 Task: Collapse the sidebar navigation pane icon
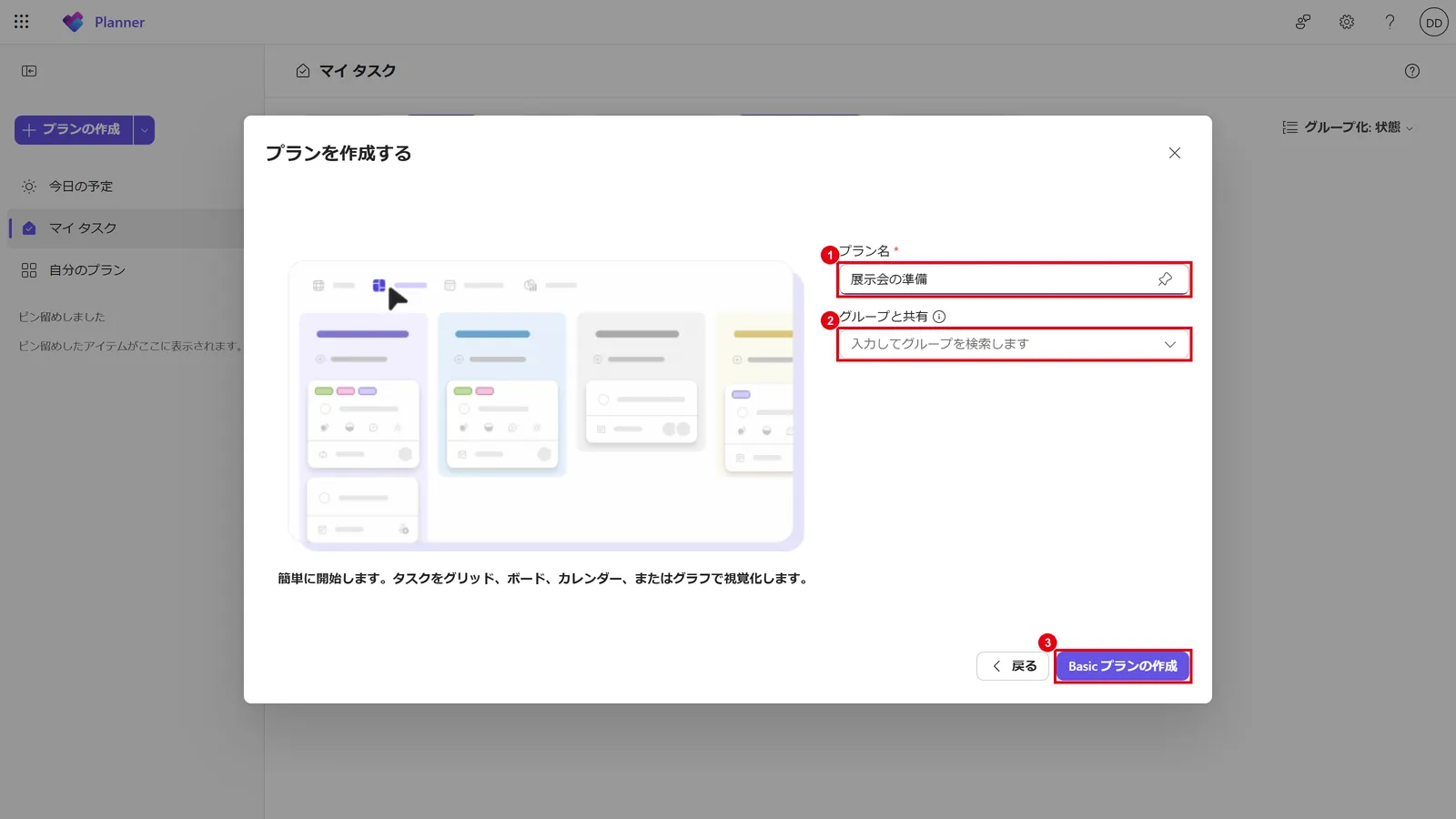click(29, 71)
